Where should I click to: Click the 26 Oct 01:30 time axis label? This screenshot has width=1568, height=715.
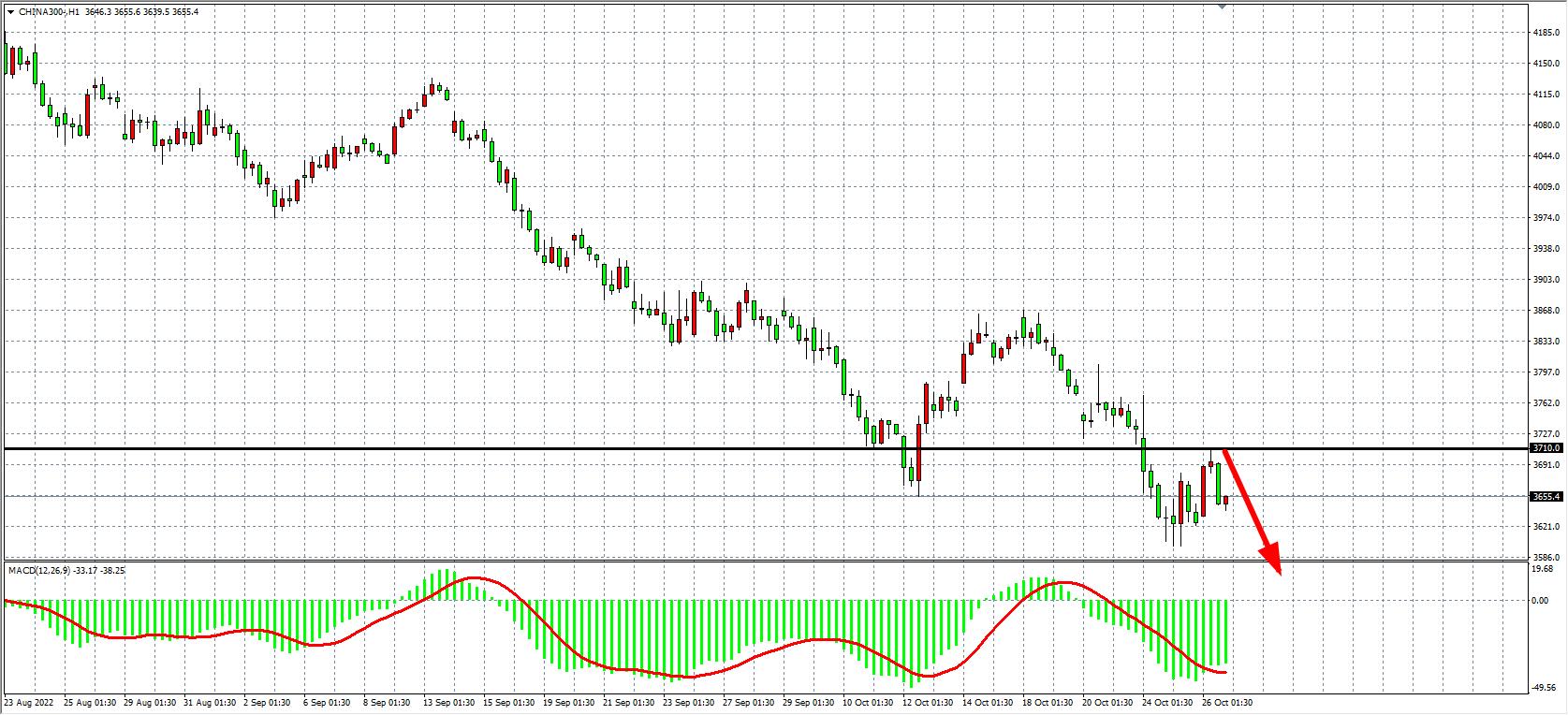(1227, 702)
